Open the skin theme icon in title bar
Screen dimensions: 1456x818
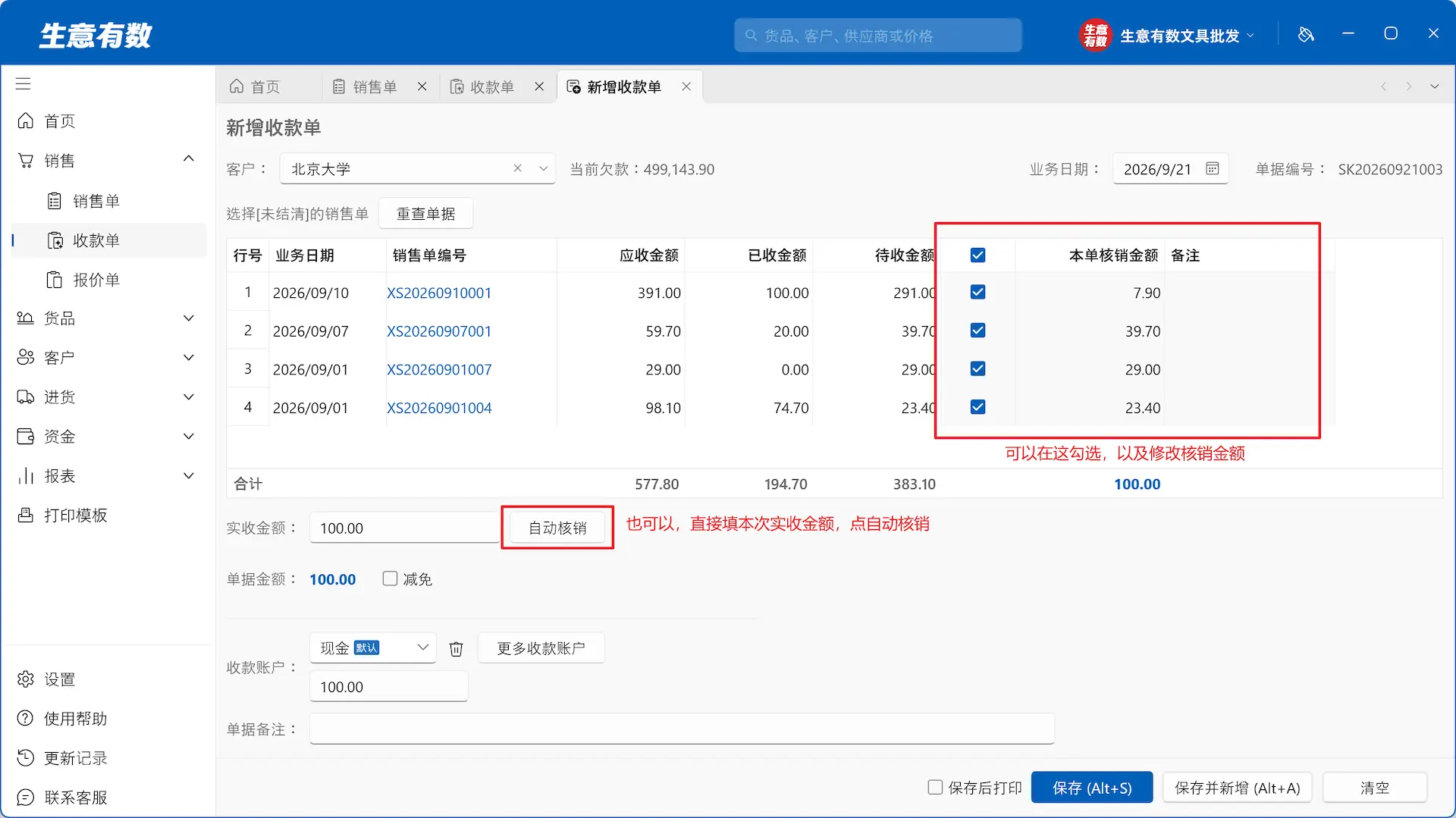(x=1306, y=34)
